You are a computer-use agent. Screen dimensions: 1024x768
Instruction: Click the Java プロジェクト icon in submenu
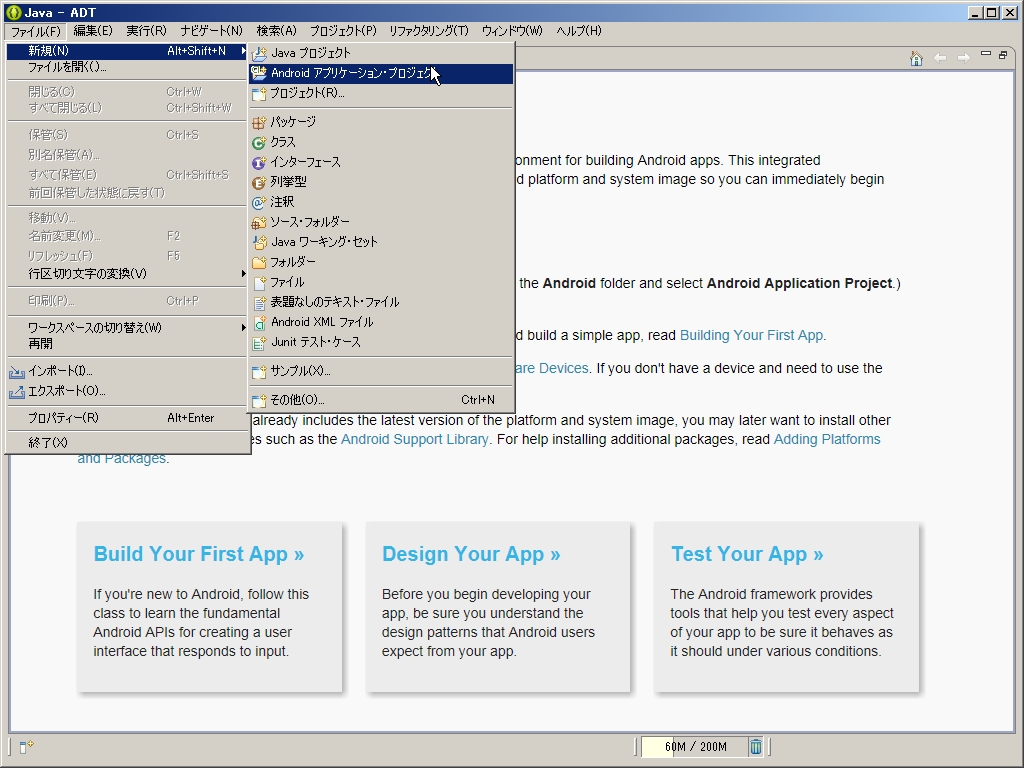click(x=259, y=53)
